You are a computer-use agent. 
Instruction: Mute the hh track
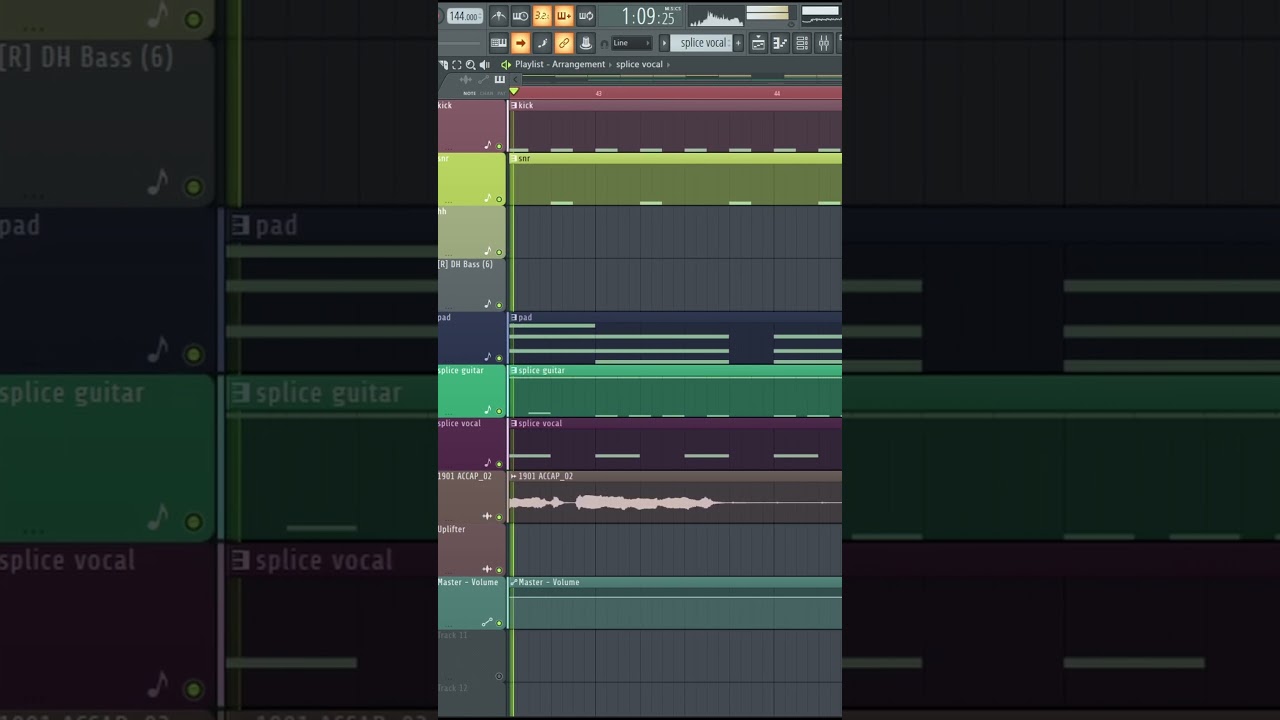[499, 252]
